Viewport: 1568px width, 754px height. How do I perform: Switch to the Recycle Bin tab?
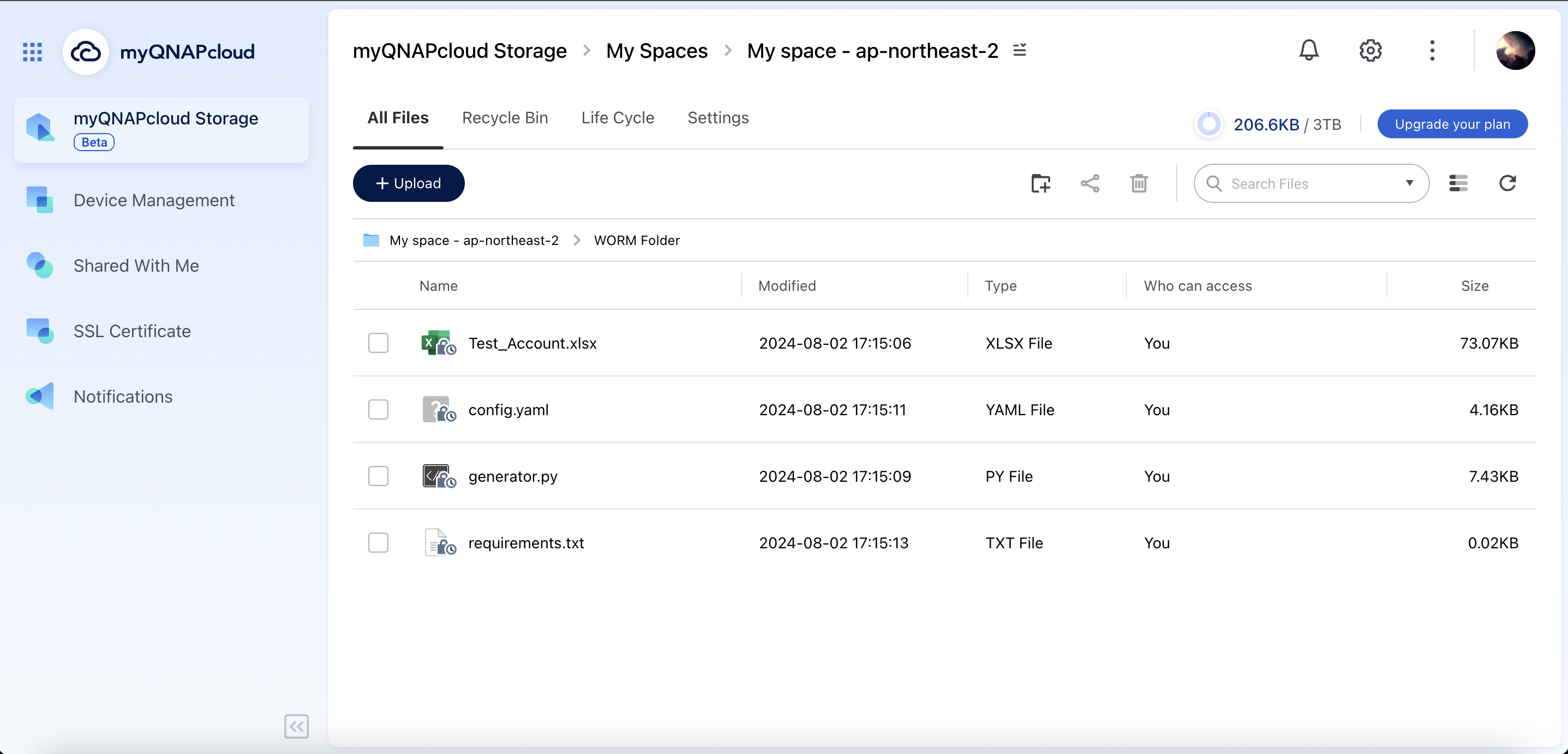505,117
